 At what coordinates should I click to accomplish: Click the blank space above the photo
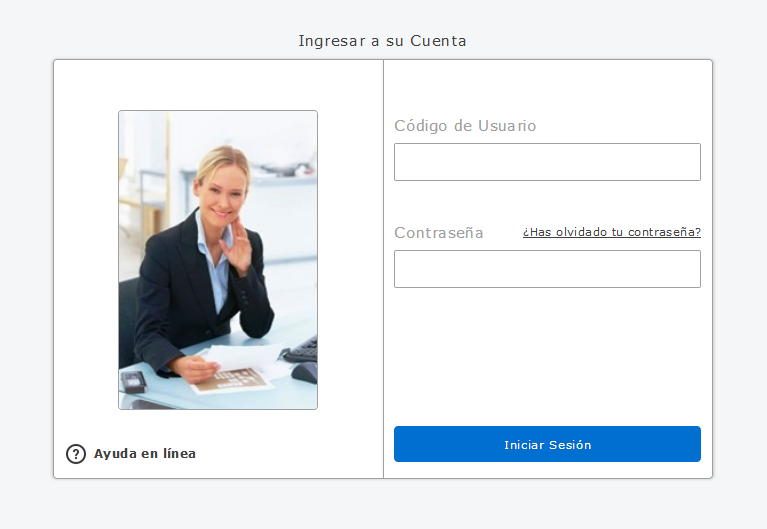pos(218,85)
